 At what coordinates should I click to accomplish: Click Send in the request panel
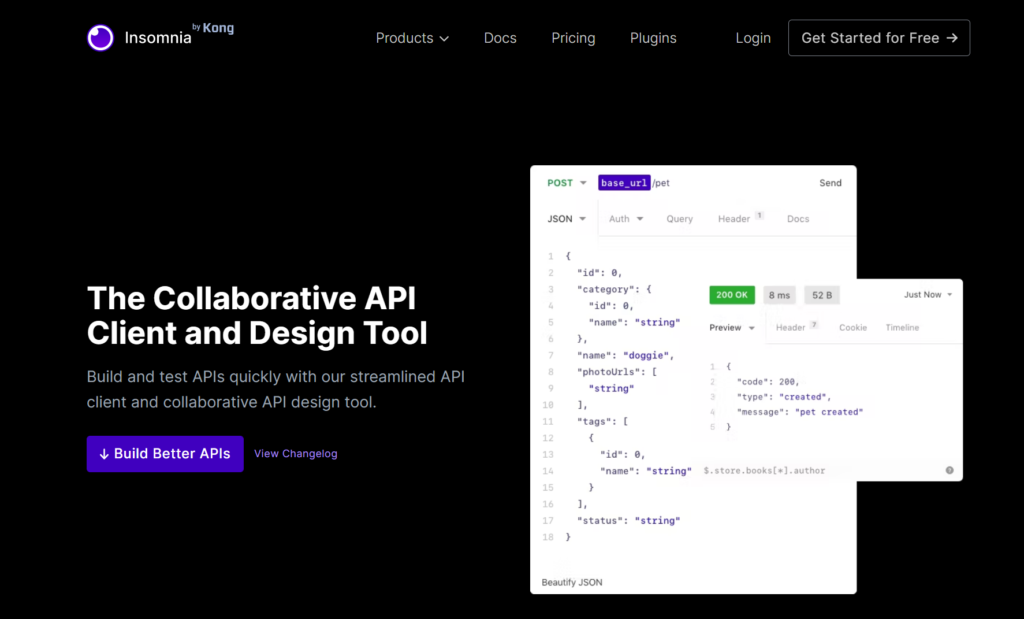point(831,183)
